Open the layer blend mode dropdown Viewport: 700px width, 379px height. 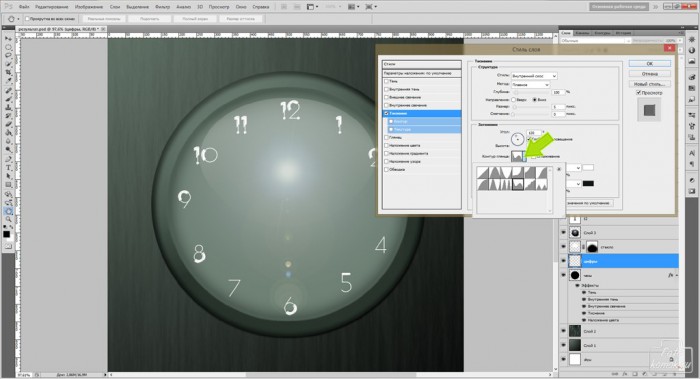[x=595, y=41]
